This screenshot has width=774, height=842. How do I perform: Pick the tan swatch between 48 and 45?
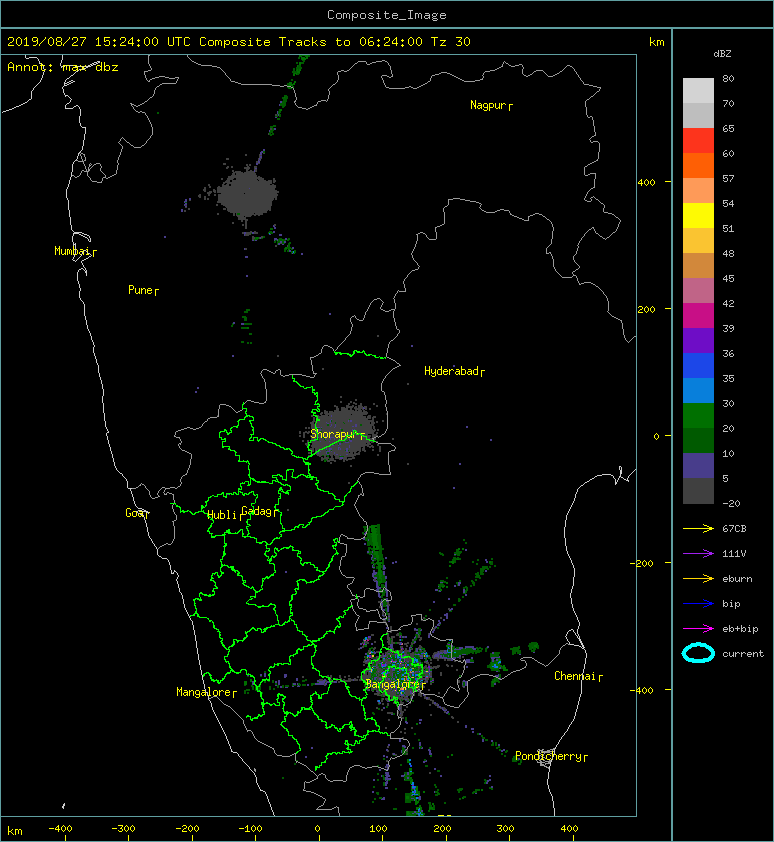click(698, 265)
